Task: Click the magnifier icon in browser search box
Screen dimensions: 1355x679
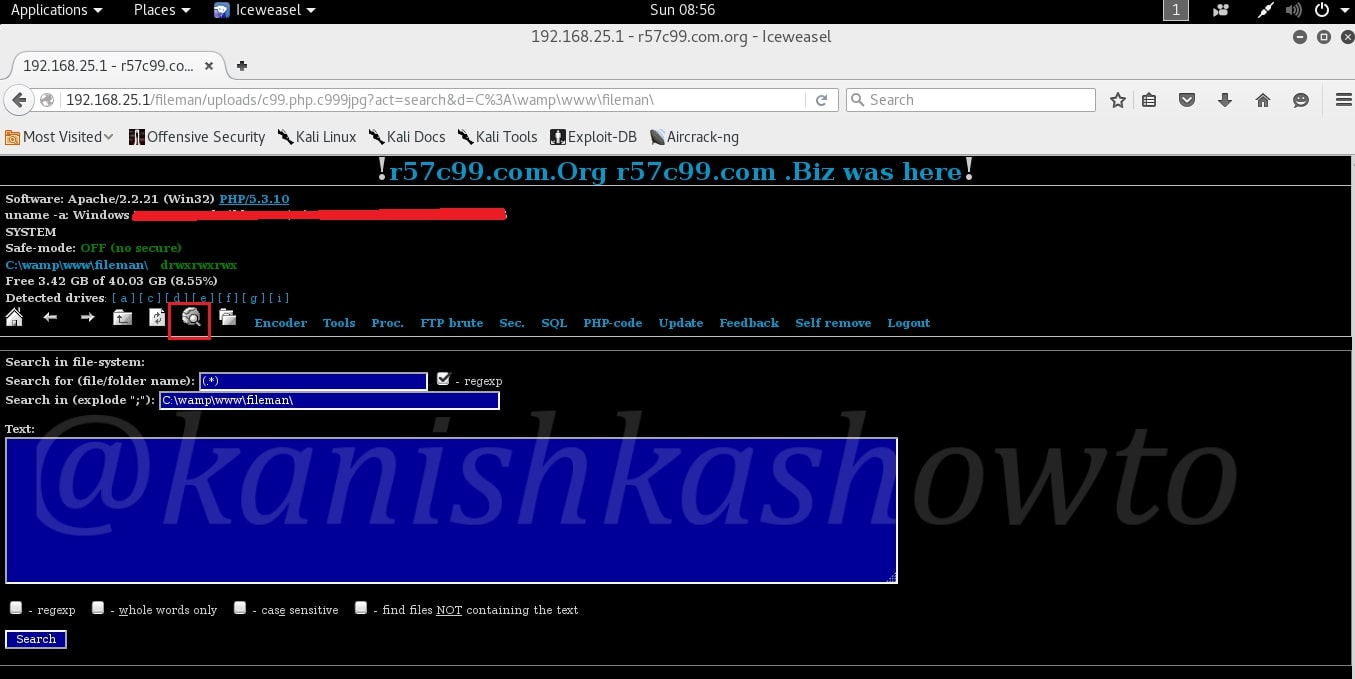Action: (857, 100)
